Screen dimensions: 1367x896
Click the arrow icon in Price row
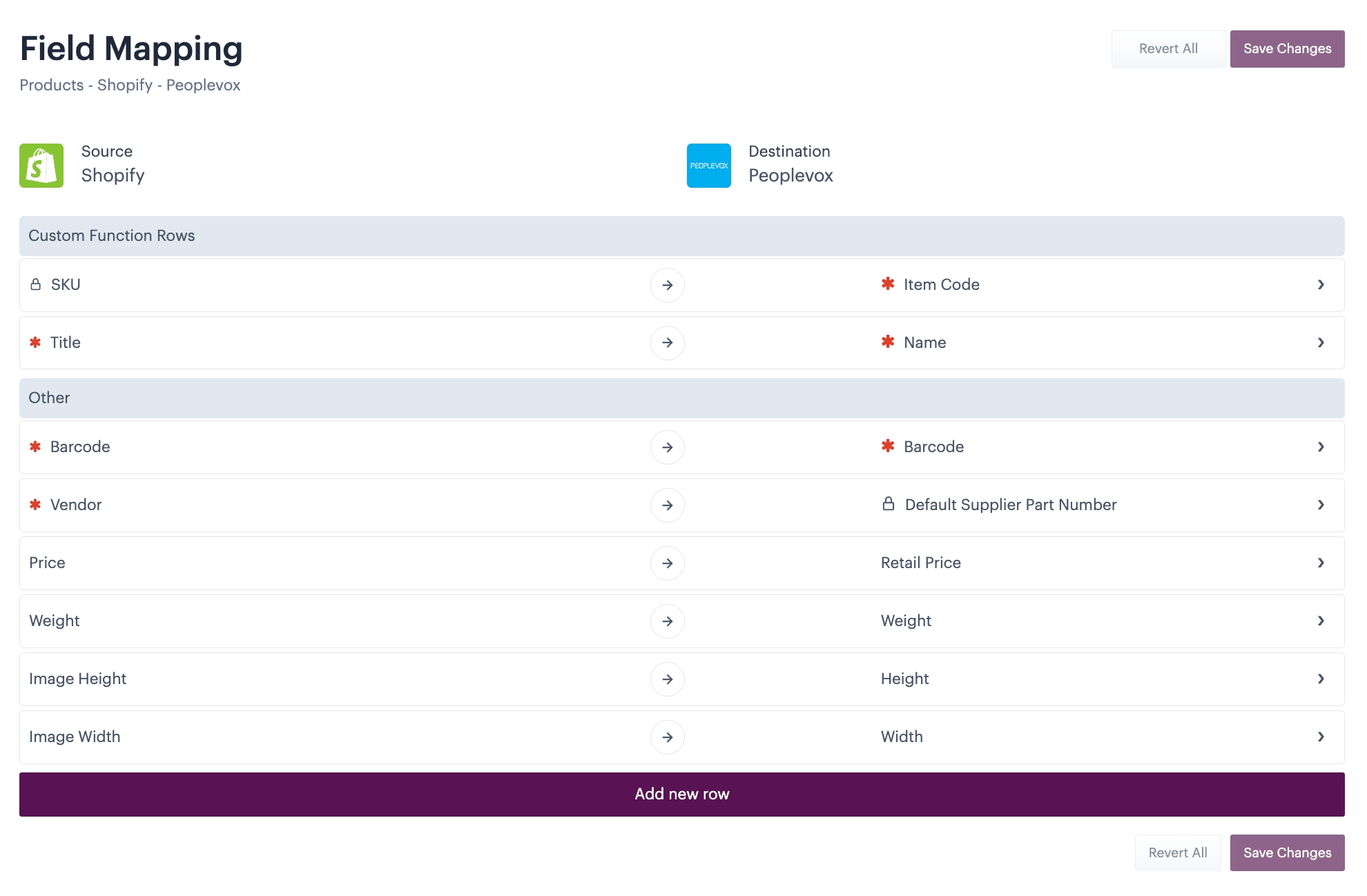click(x=667, y=563)
